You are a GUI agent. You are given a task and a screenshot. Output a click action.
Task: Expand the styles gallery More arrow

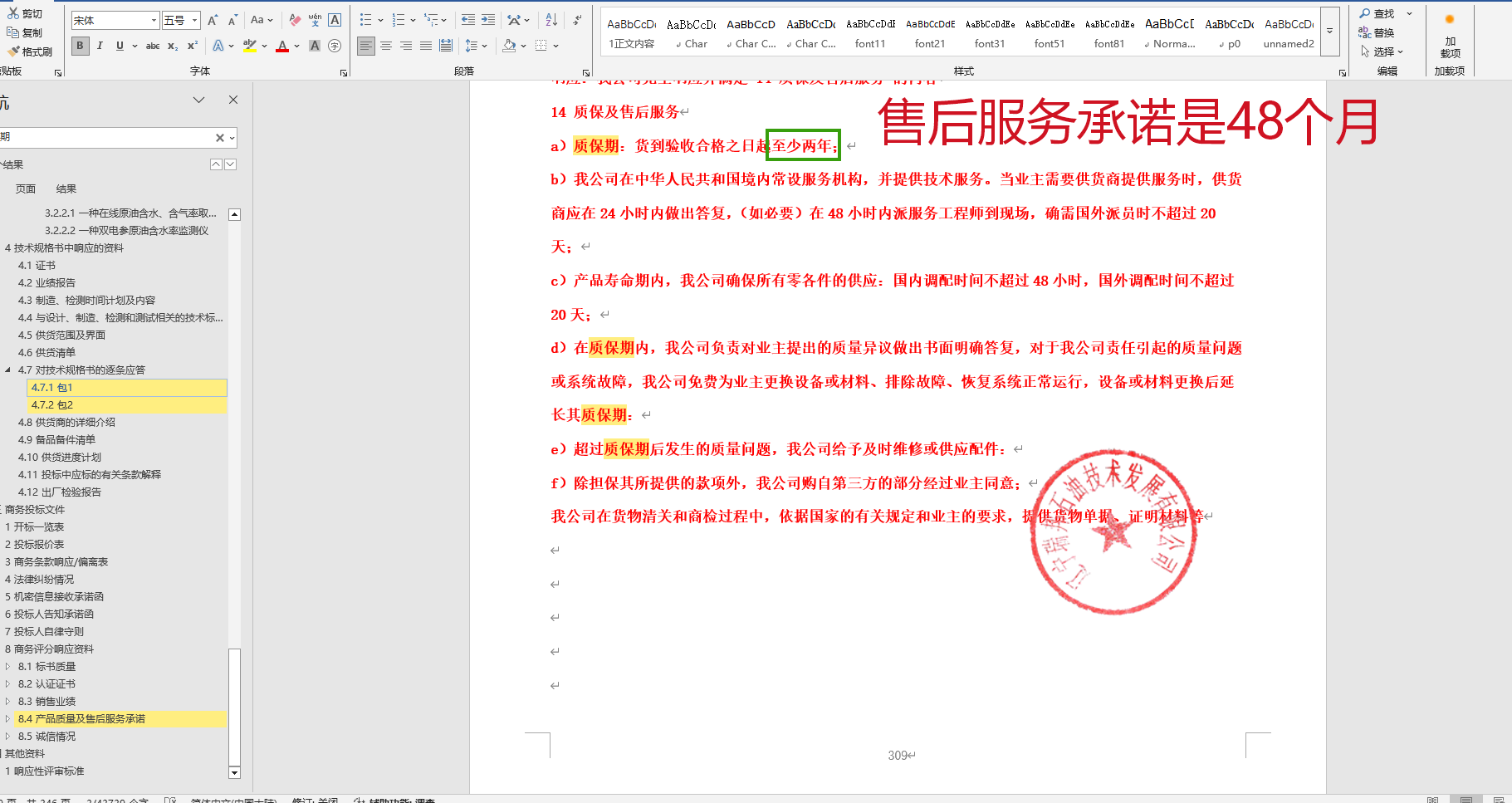1329,31
